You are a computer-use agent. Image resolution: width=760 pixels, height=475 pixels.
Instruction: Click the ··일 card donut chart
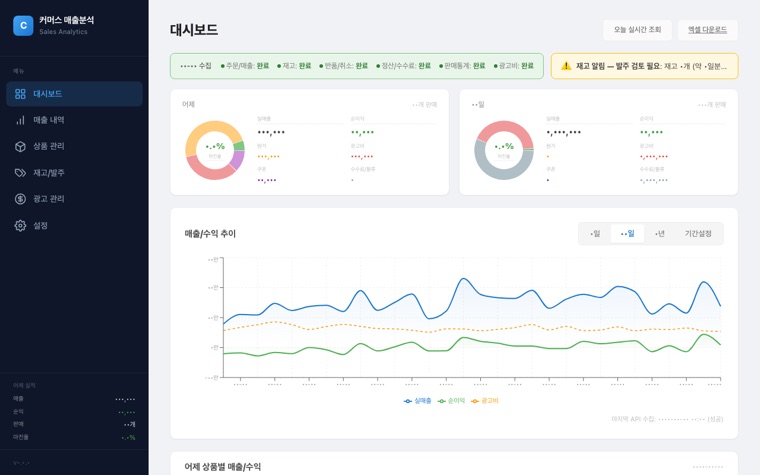click(x=504, y=150)
